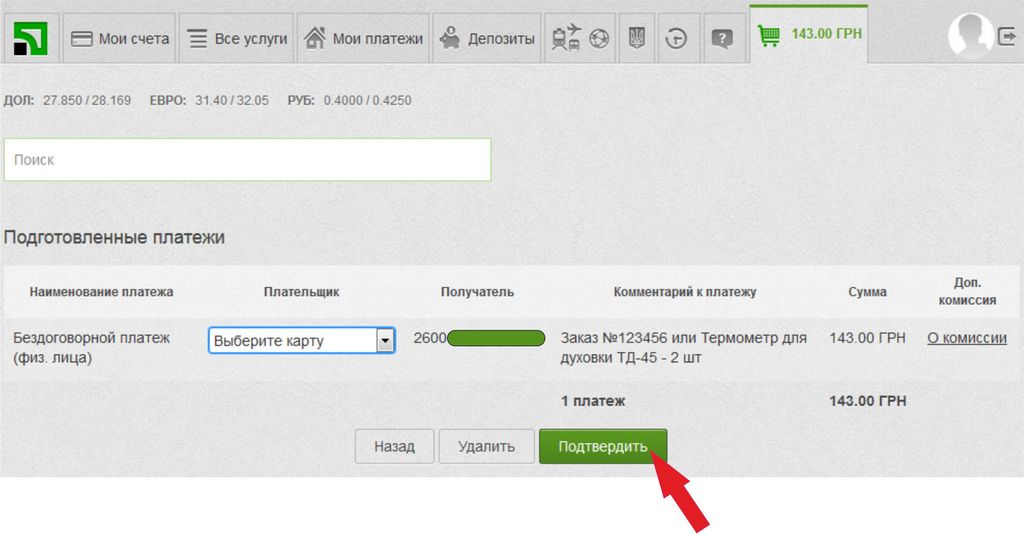
Task: Click the Сумма column header
Action: pyautogui.click(x=867, y=292)
